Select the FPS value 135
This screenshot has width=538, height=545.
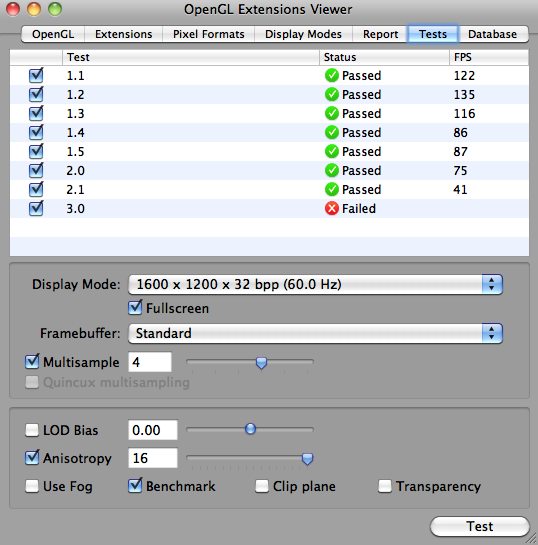click(464, 95)
